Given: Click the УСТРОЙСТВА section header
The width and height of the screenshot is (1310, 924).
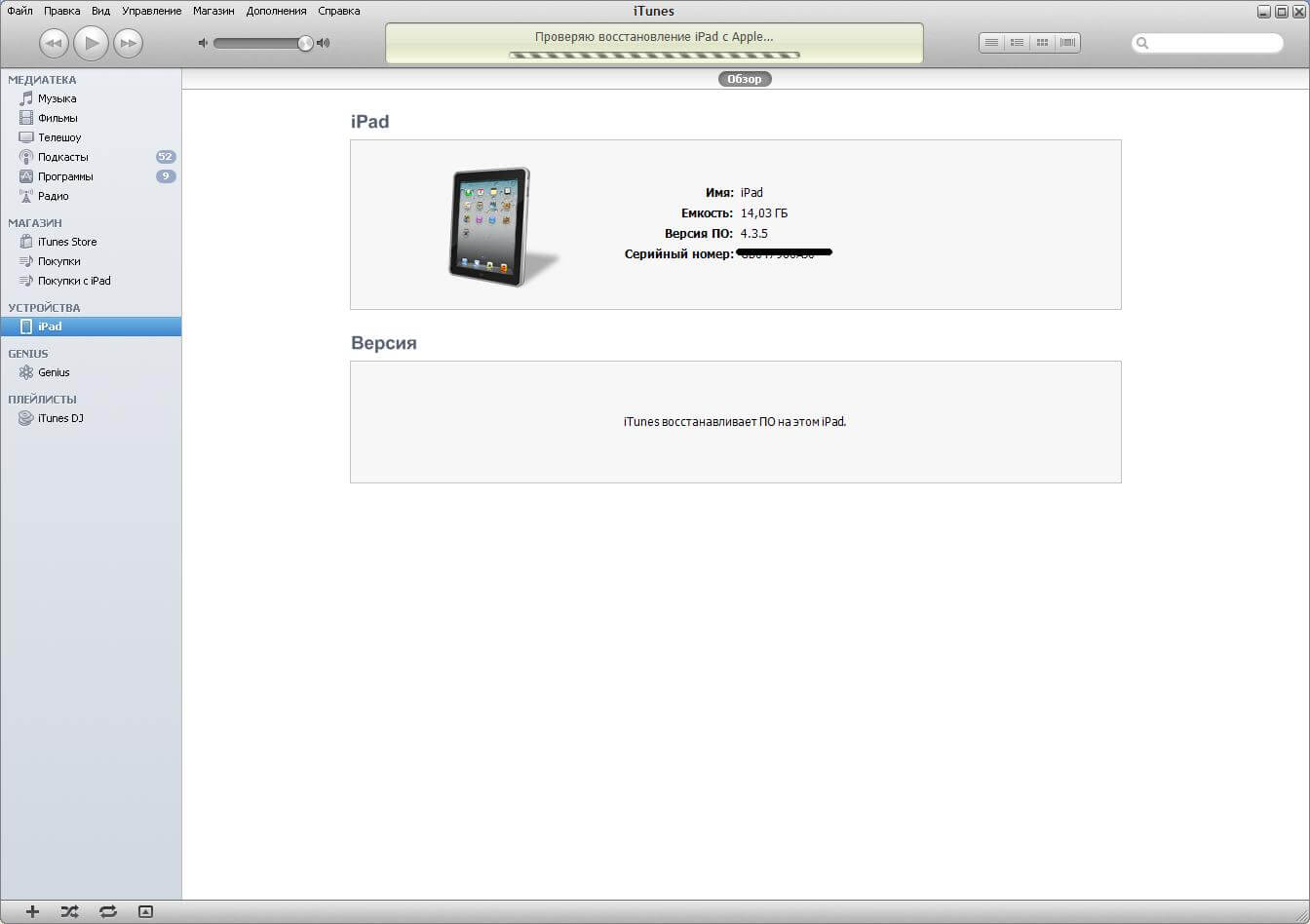Looking at the screenshot, I should (44, 308).
